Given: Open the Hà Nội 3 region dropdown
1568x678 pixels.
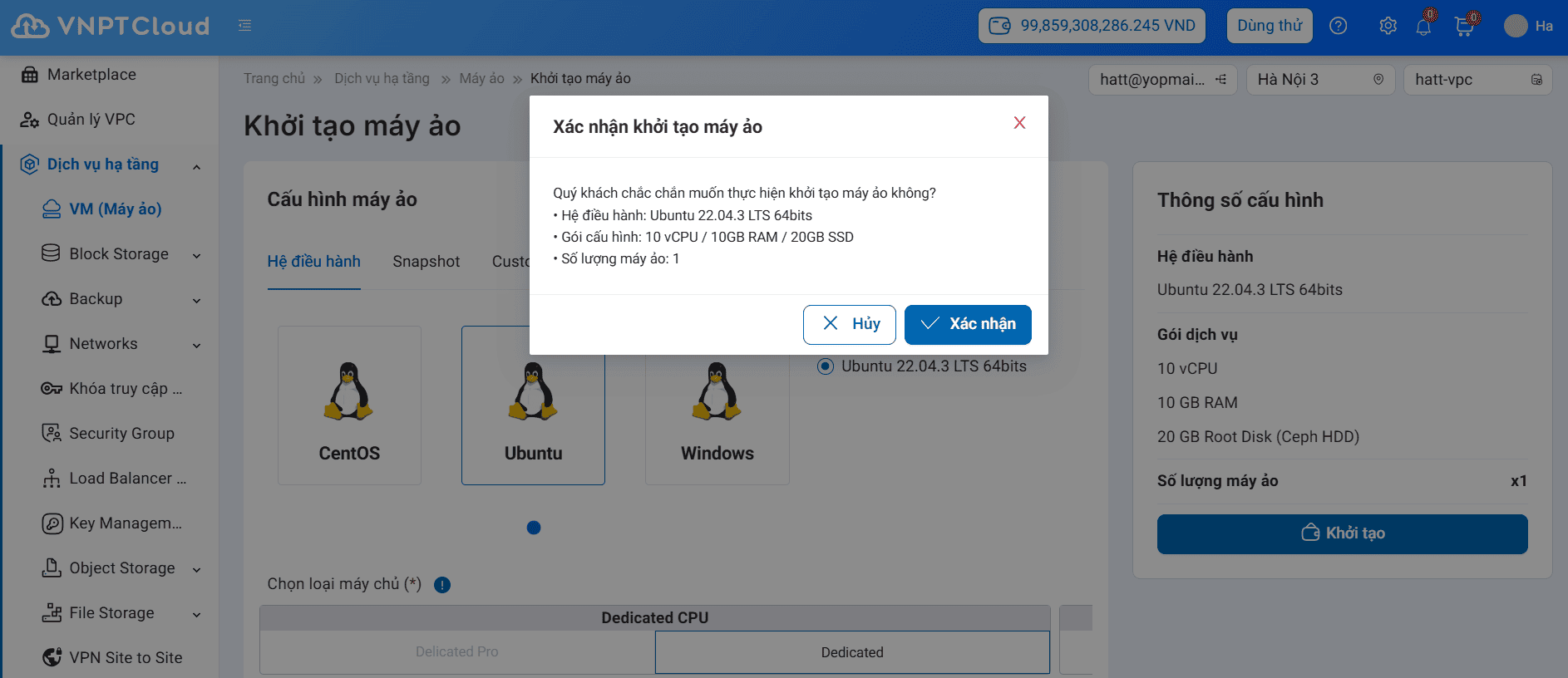Looking at the screenshot, I should point(1319,80).
